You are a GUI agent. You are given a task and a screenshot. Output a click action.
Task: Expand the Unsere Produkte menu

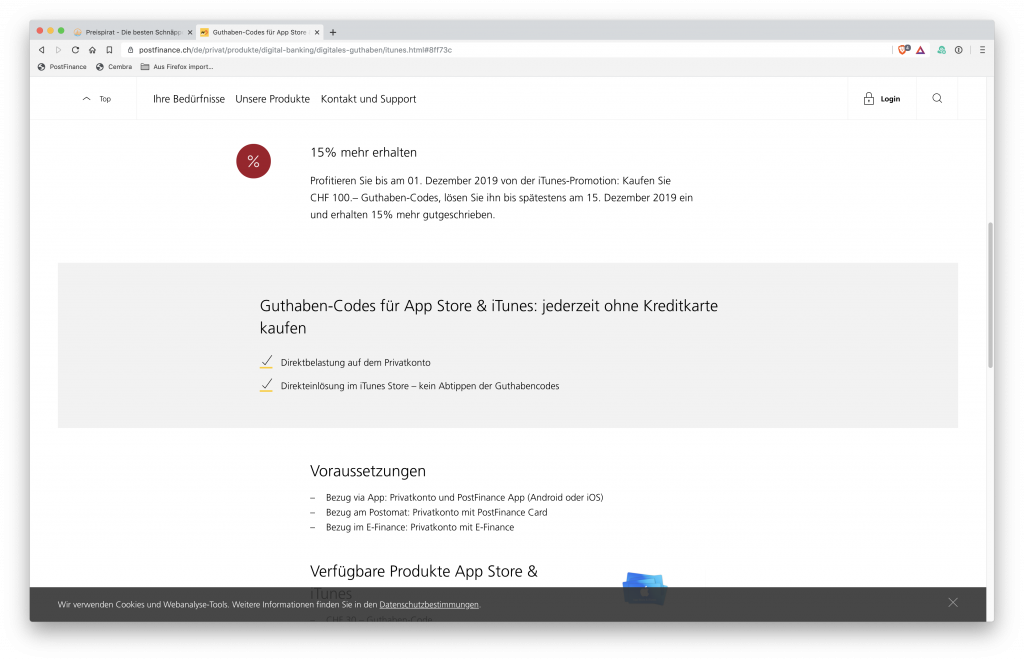pos(272,99)
